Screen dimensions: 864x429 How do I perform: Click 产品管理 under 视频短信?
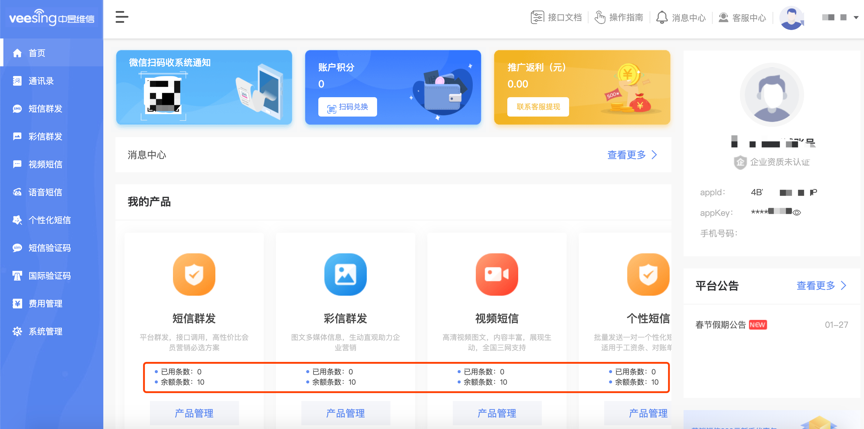pos(497,413)
